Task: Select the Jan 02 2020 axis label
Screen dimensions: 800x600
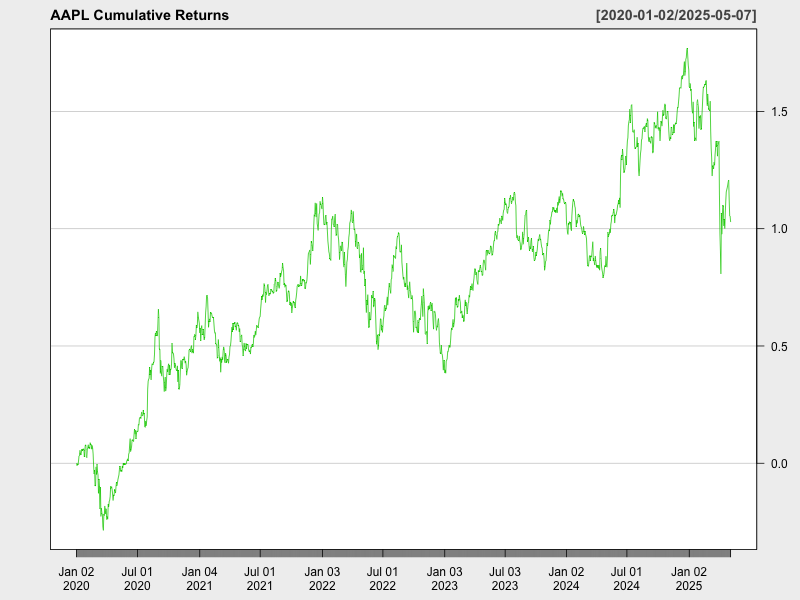Action: pos(76,579)
